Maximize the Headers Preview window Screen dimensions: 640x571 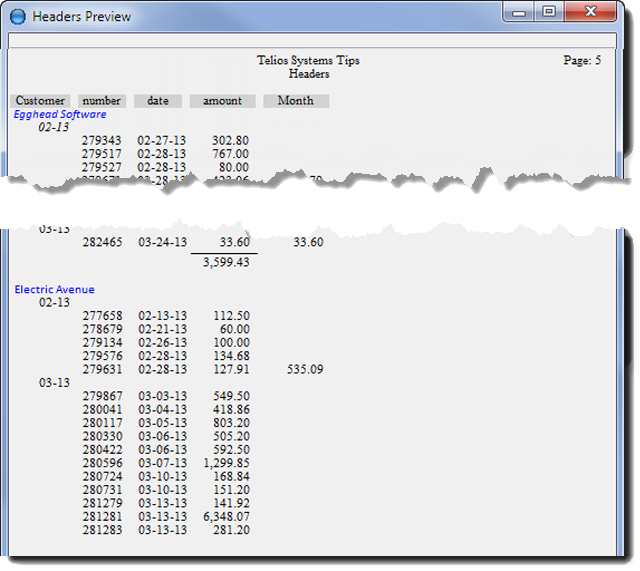click(x=549, y=12)
